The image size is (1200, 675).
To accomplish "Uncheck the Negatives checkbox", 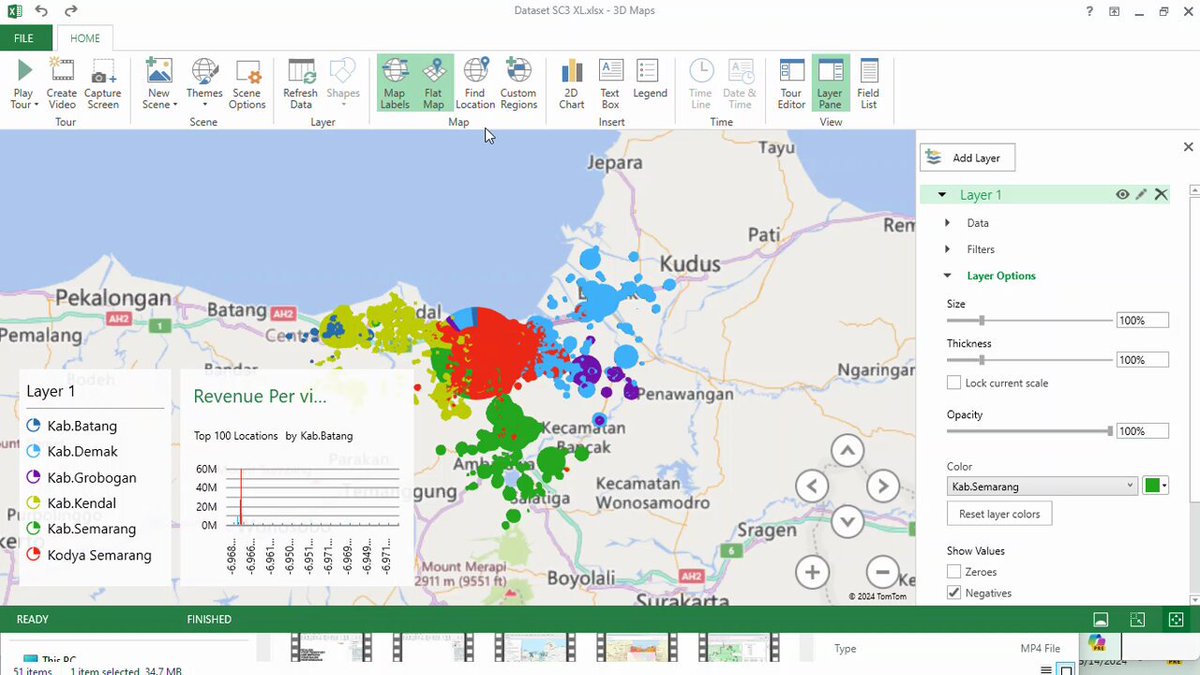I will pos(954,593).
